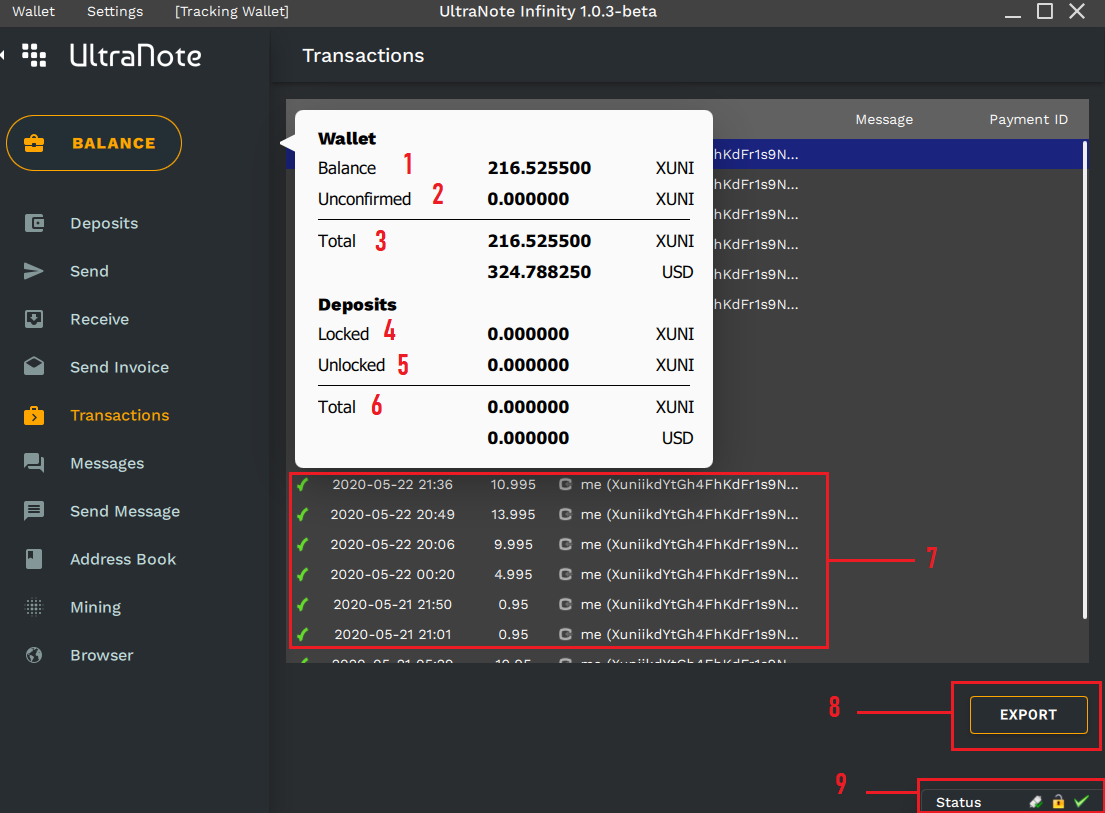The width and height of the screenshot is (1105, 813).
Task: Click the Send Message icon
Action: click(34, 511)
